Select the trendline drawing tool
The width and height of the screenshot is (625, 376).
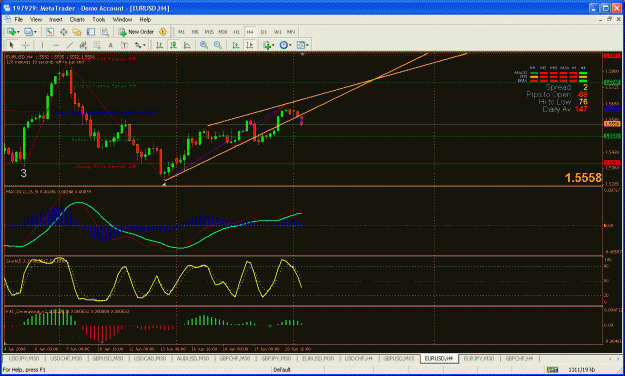click(69, 45)
